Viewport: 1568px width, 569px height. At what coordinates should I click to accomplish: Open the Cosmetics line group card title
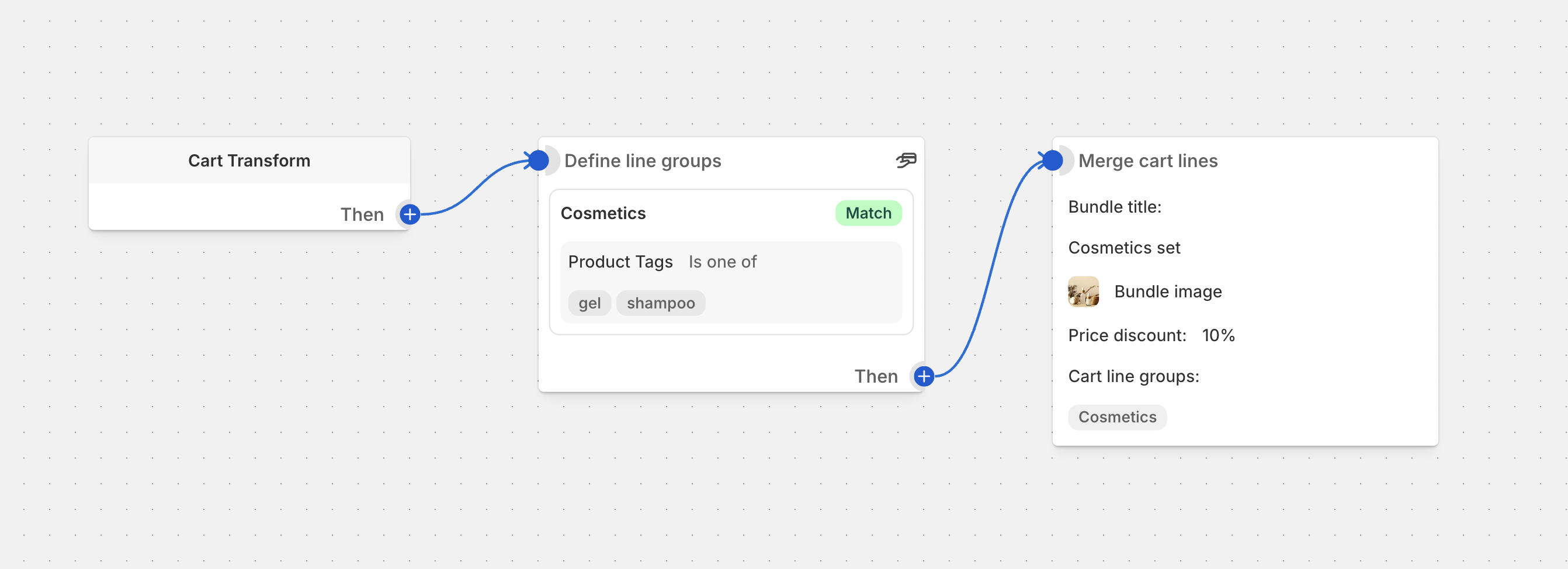(x=603, y=213)
